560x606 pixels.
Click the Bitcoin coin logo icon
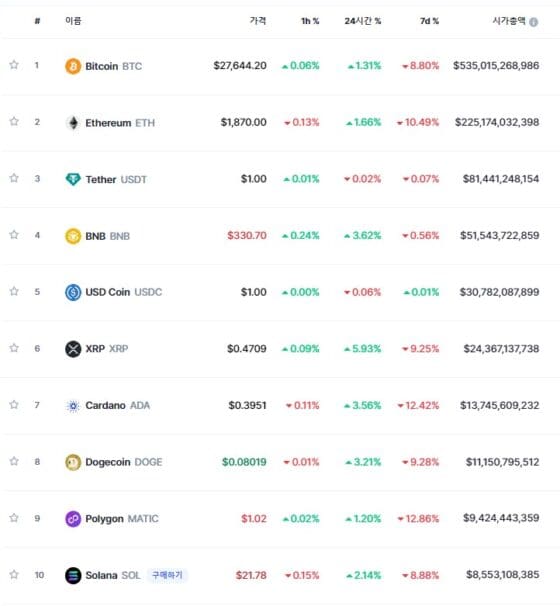[73, 66]
